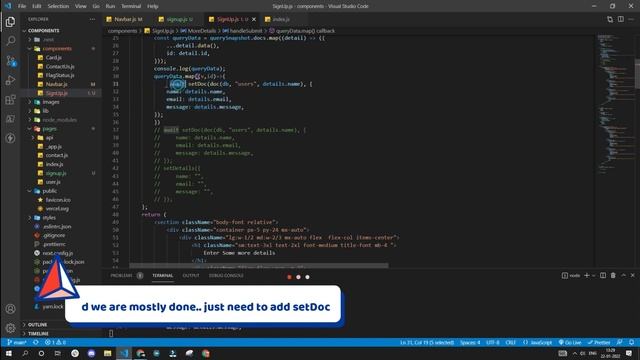Viewport: 640px width, 360px height.
Task: Split the terminal pane
Action: 603,276
